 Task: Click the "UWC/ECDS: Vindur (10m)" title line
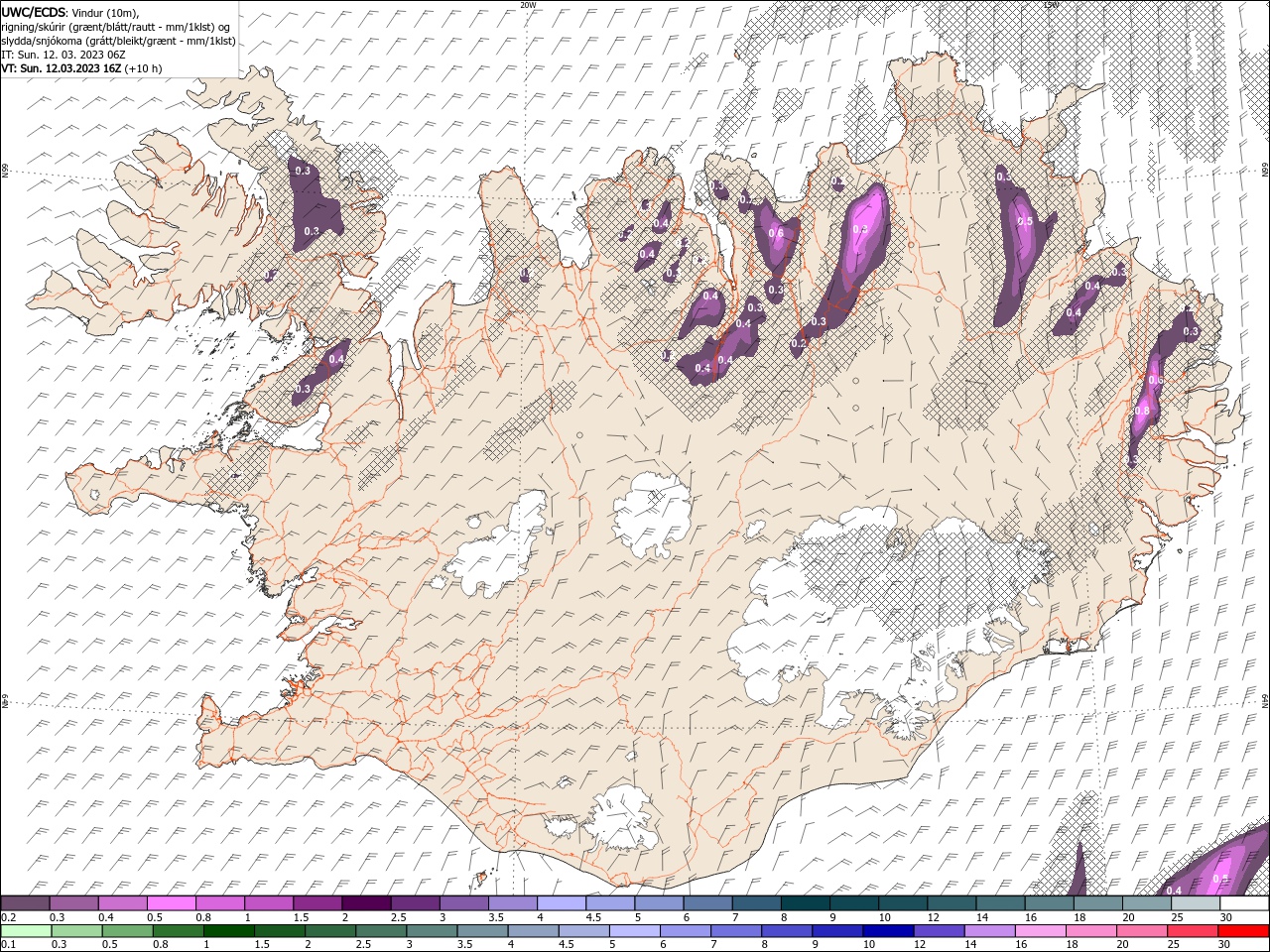(x=70, y=11)
